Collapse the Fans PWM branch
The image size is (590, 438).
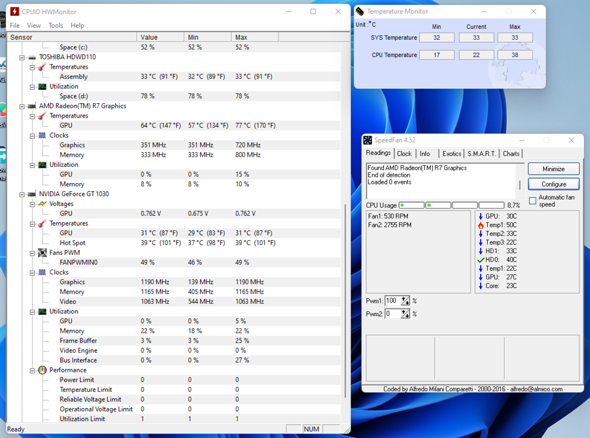click(x=32, y=253)
